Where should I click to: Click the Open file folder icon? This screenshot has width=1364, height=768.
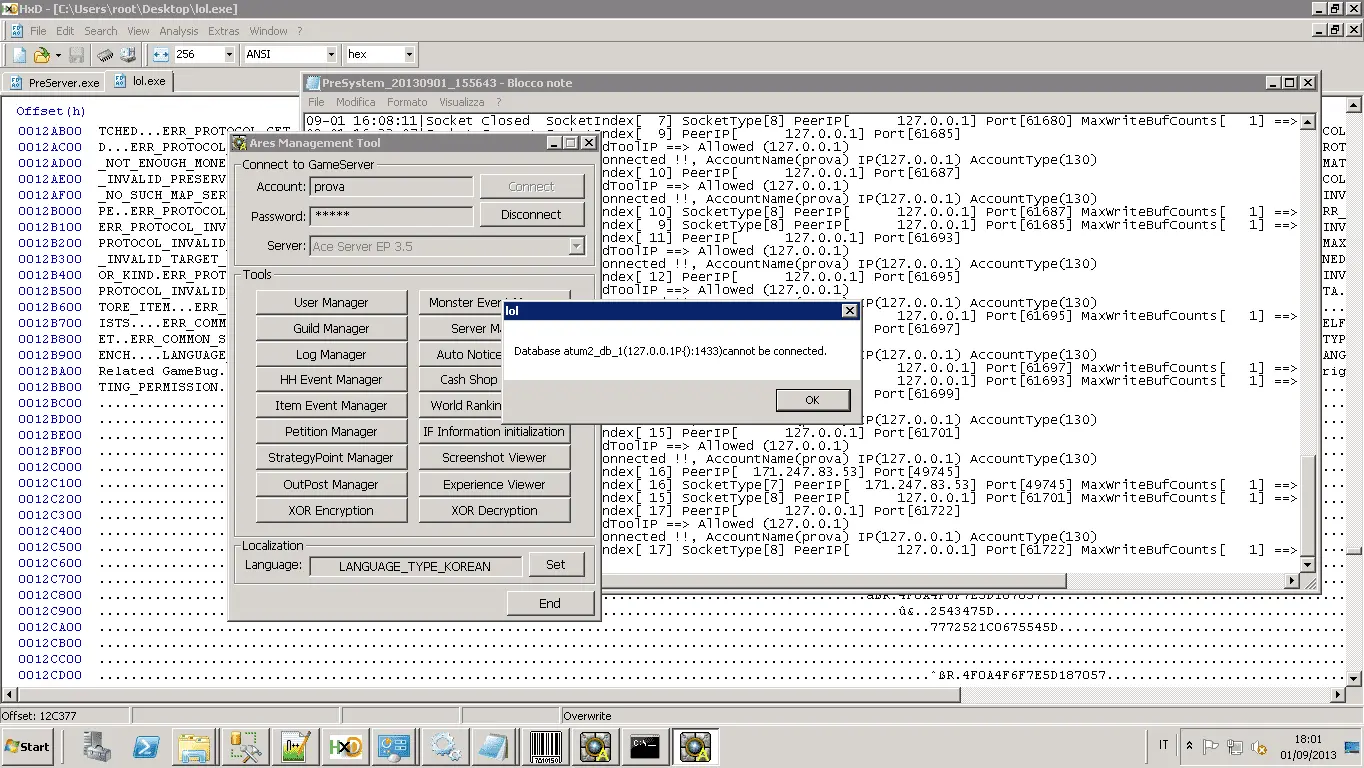pyautogui.click(x=42, y=54)
